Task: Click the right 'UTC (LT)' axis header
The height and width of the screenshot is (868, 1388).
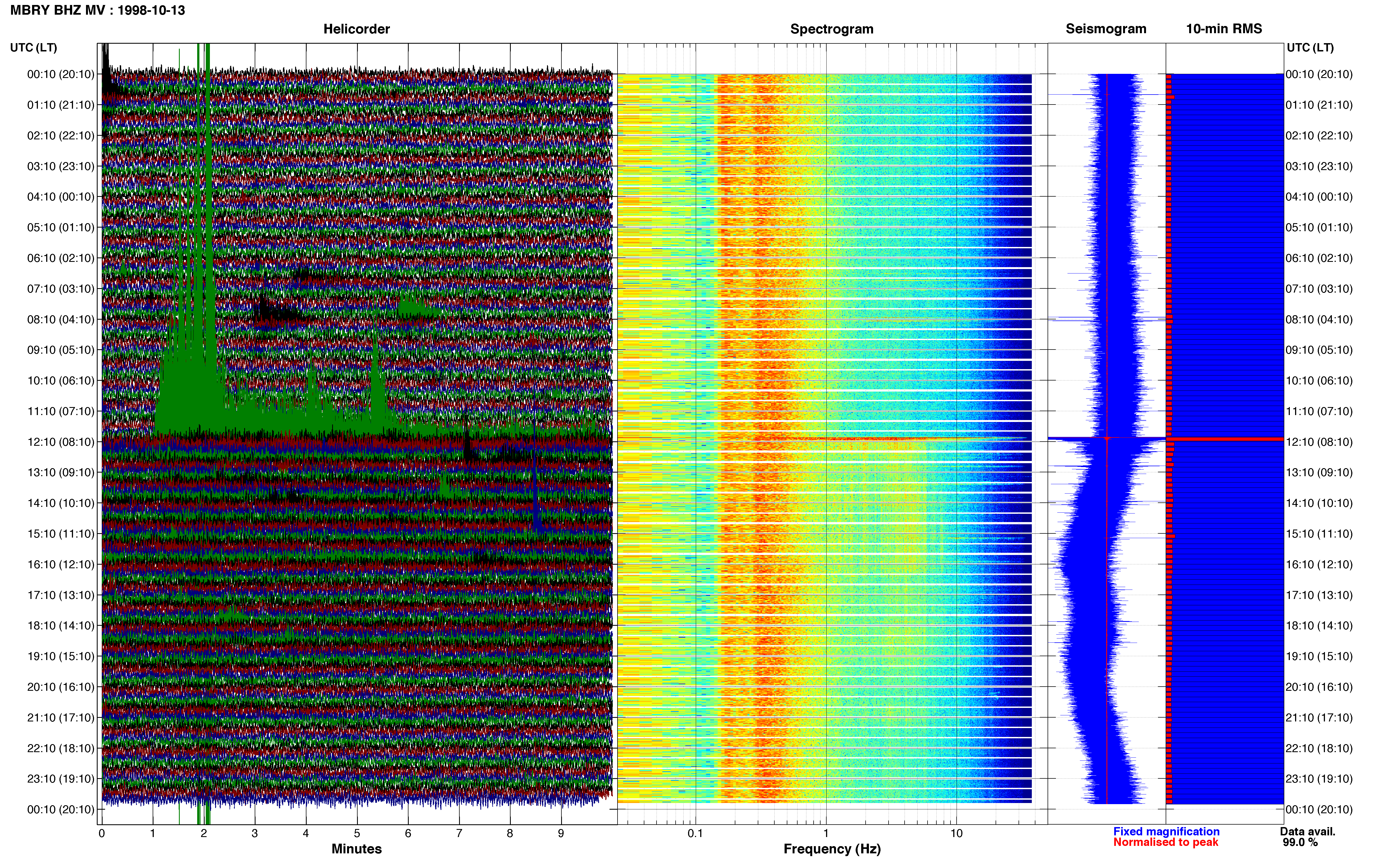Action: pyautogui.click(x=1310, y=48)
